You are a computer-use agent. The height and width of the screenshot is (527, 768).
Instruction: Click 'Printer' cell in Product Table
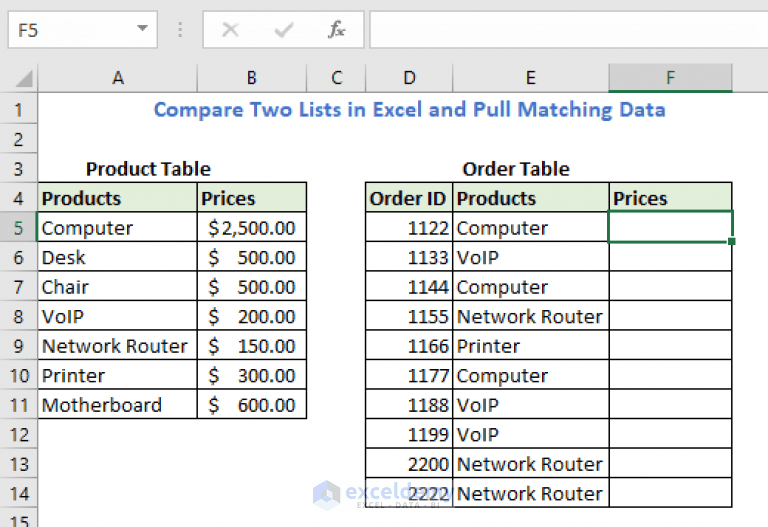tap(118, 375)
